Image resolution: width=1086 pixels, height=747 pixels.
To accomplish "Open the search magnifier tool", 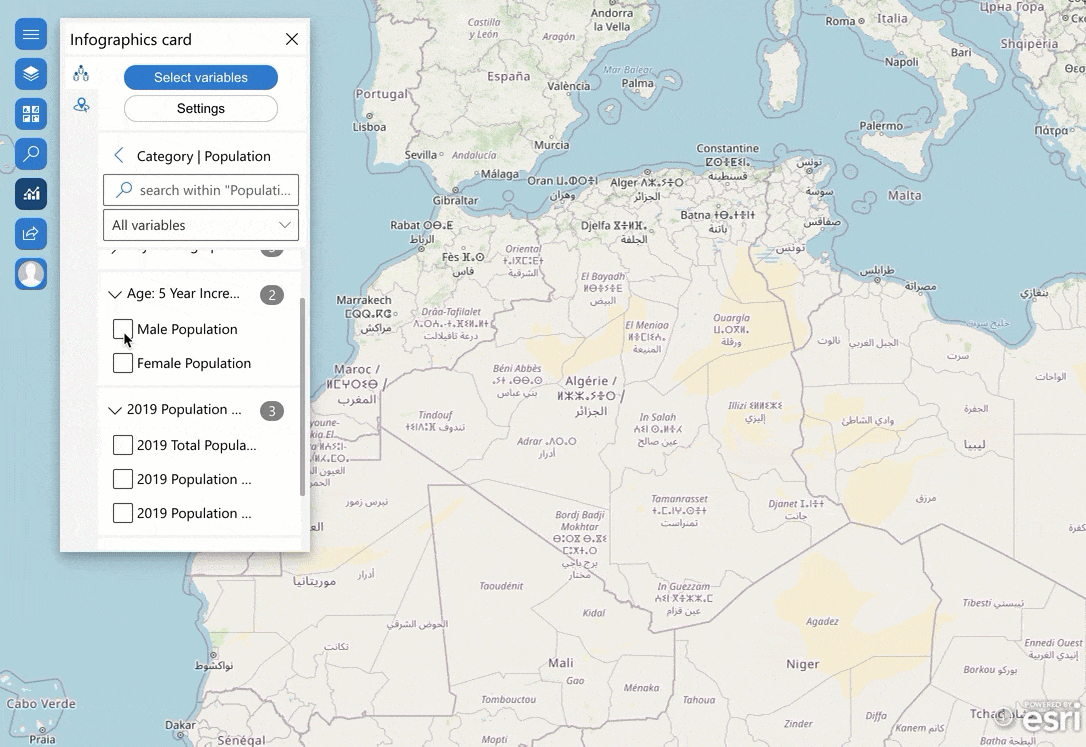I will pyautogui.click(x=31, y=154).
